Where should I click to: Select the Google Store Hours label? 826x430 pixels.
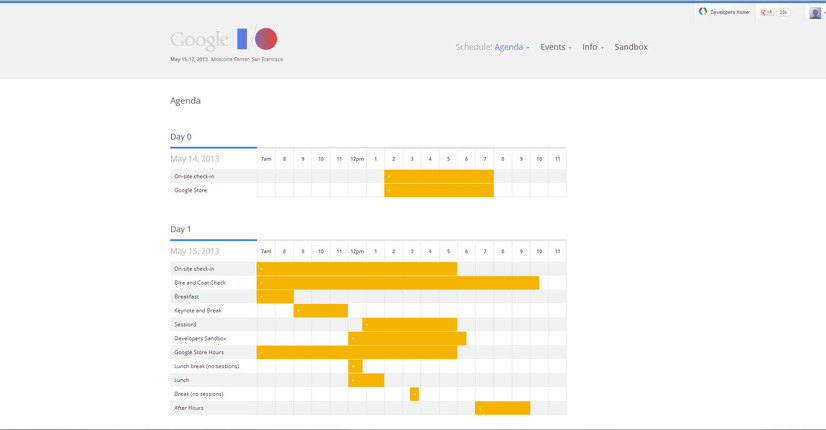[199, 353]
